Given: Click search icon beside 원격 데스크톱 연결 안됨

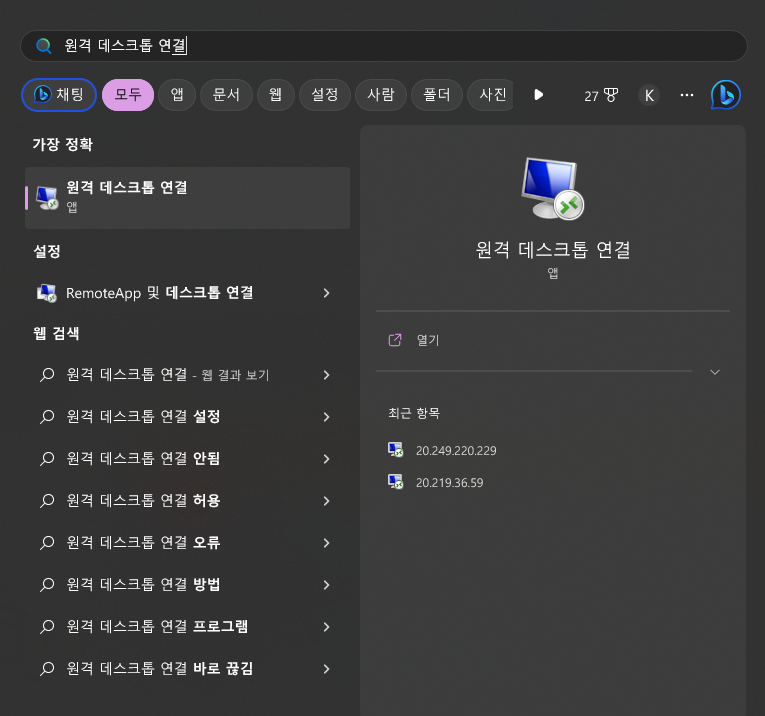Looking at the screenshot, I should tap(47, 458).
